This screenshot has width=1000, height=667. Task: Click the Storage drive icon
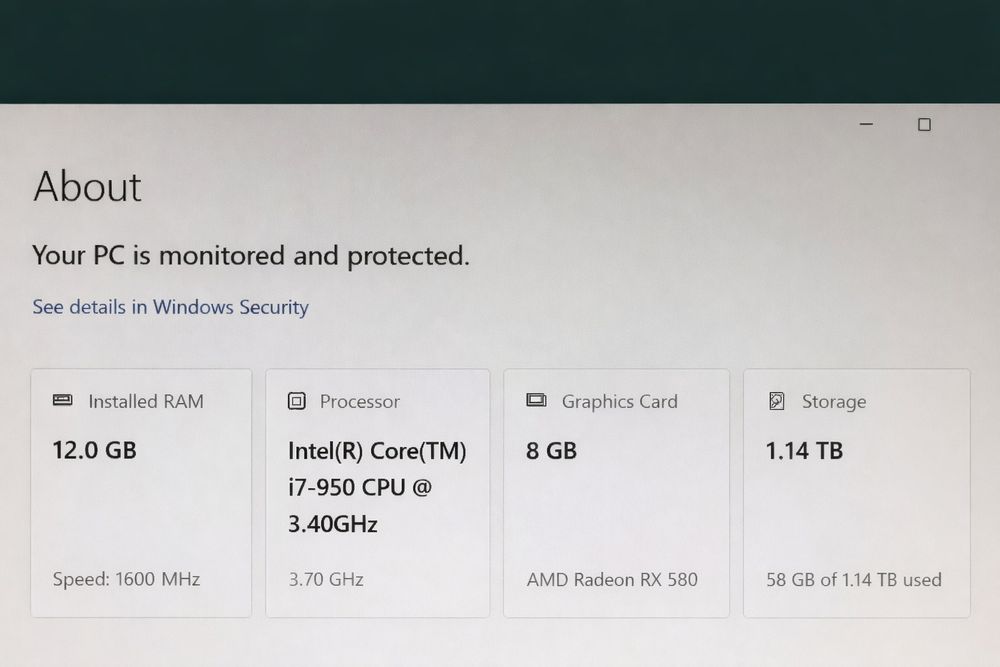pyautogui.click(x=776, y=401)
